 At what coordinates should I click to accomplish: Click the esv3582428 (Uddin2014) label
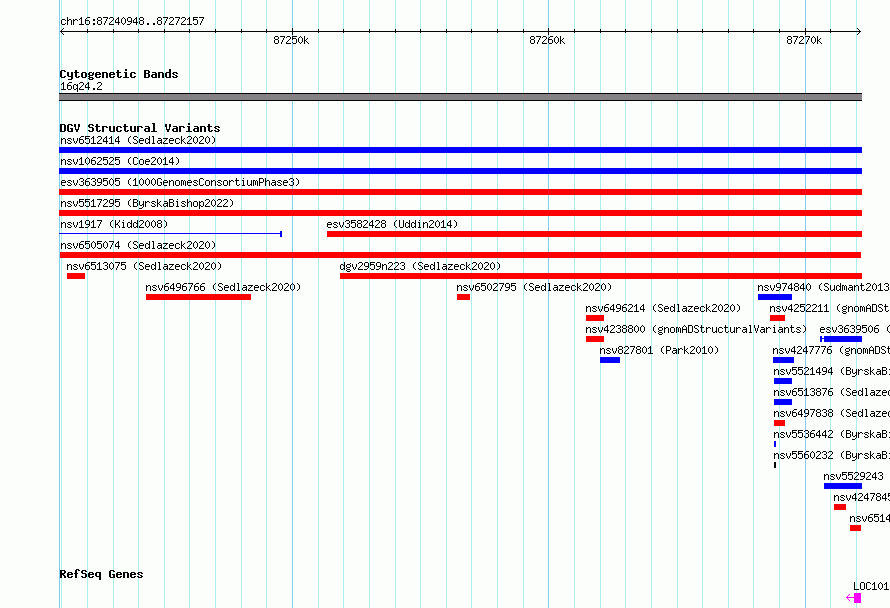[x=392, y=224]
